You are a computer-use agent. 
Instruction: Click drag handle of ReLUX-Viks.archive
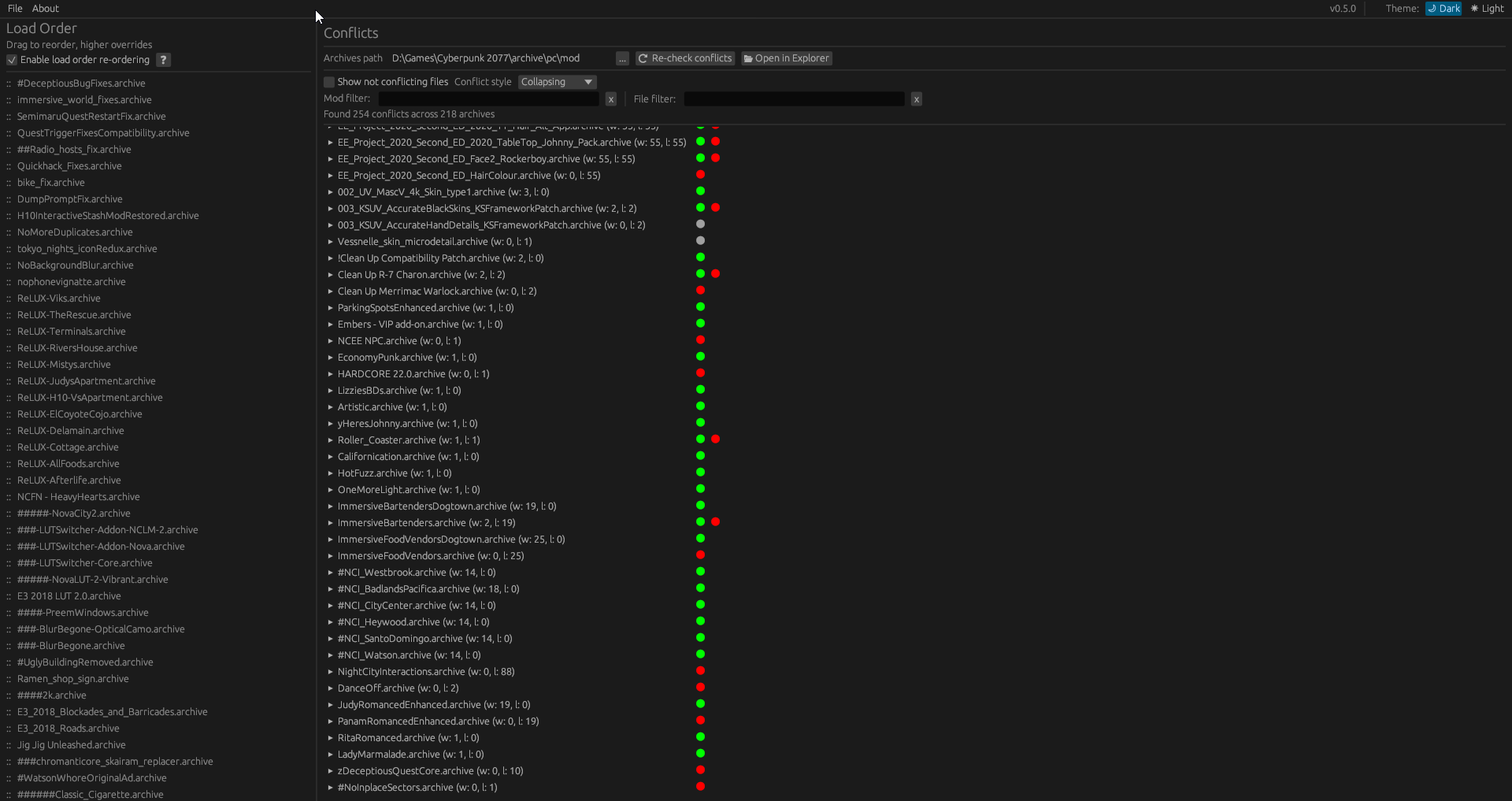[x=9, y=299]
